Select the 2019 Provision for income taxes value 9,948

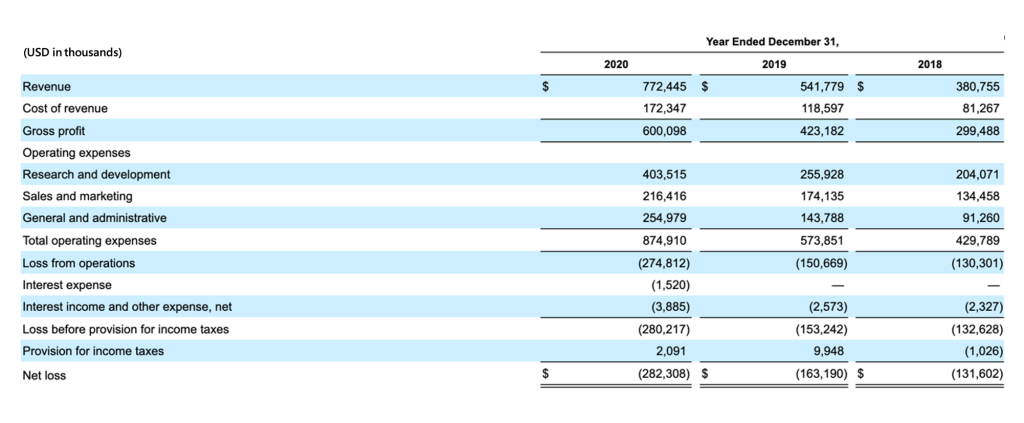[829, 351]
